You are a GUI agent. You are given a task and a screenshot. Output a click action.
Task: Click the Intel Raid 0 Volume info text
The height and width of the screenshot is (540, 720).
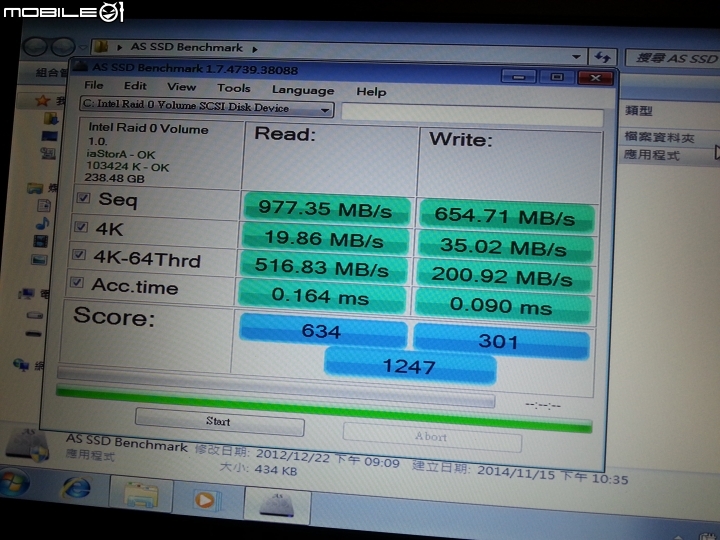148,129
